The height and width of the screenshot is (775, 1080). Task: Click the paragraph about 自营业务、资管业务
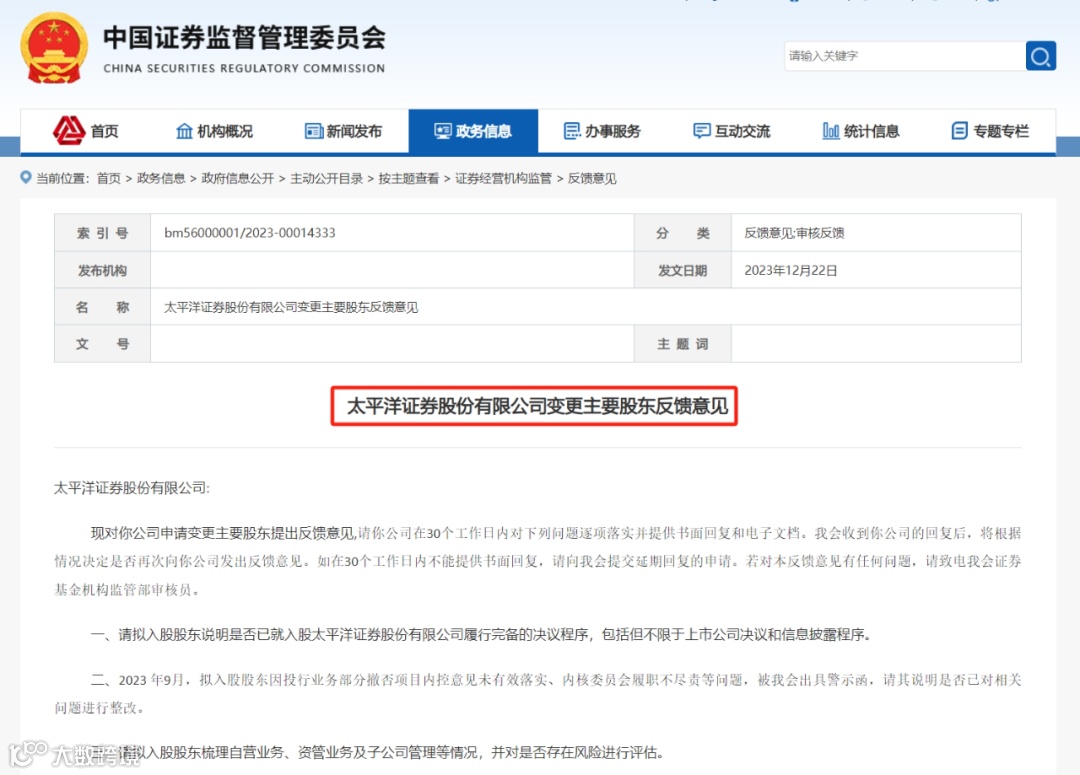[379, 752]
